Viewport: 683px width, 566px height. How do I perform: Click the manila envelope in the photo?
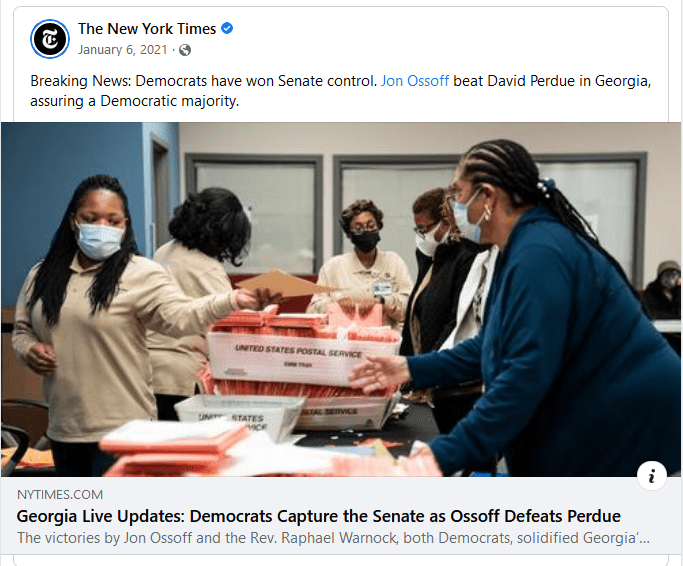coord(283,284)
